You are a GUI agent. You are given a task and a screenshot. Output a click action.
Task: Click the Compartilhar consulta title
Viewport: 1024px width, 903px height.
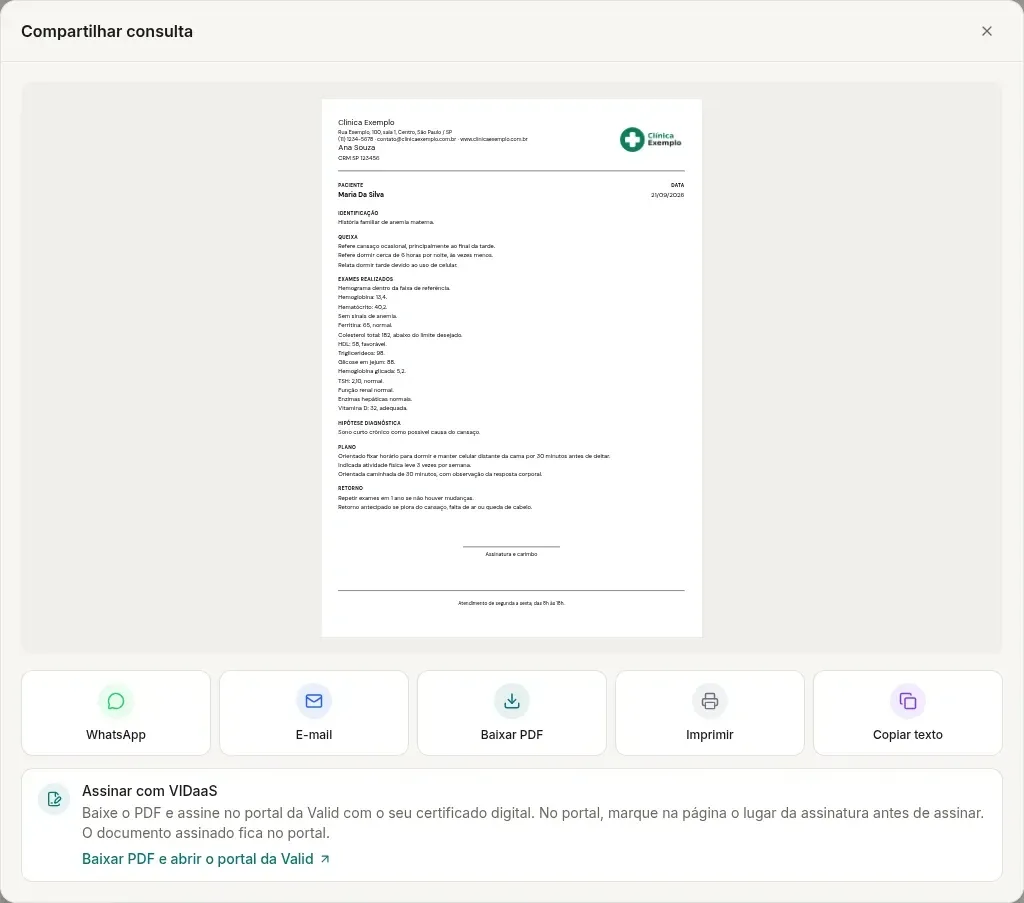tap(106, 31)
